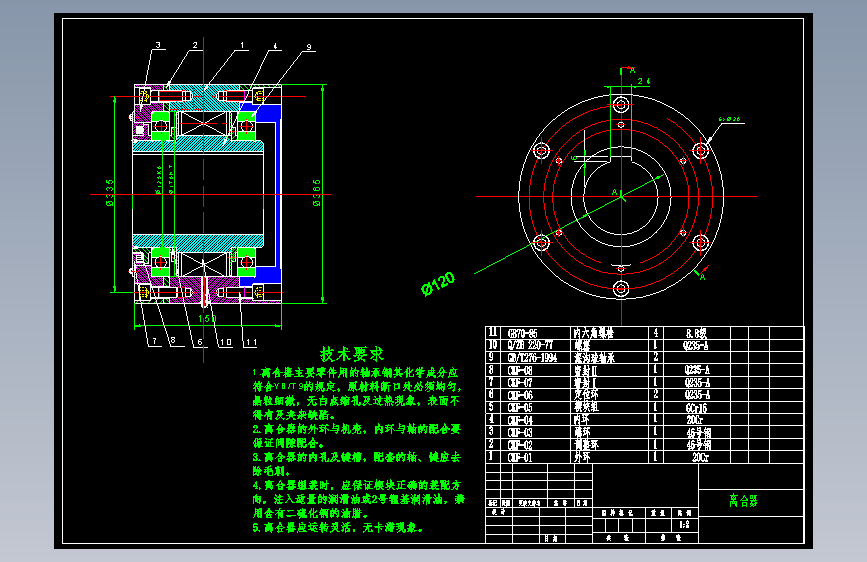Click the part code ending -05 in the parts list
This screenshot has width=867, height=562.
pos(520,408)
